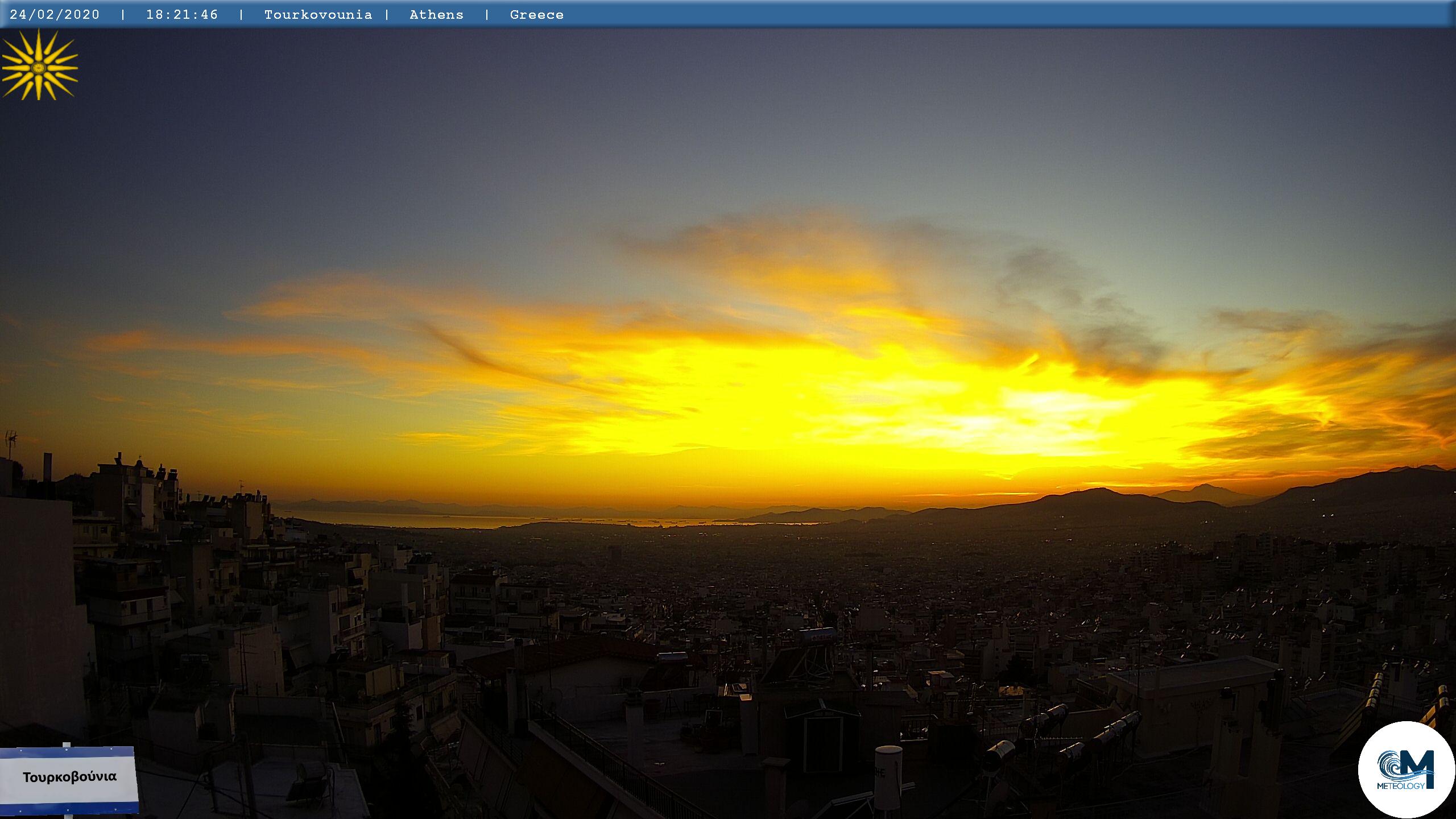Click the Τουρκοβούνια sign overlay

click(x=69, y=777)
